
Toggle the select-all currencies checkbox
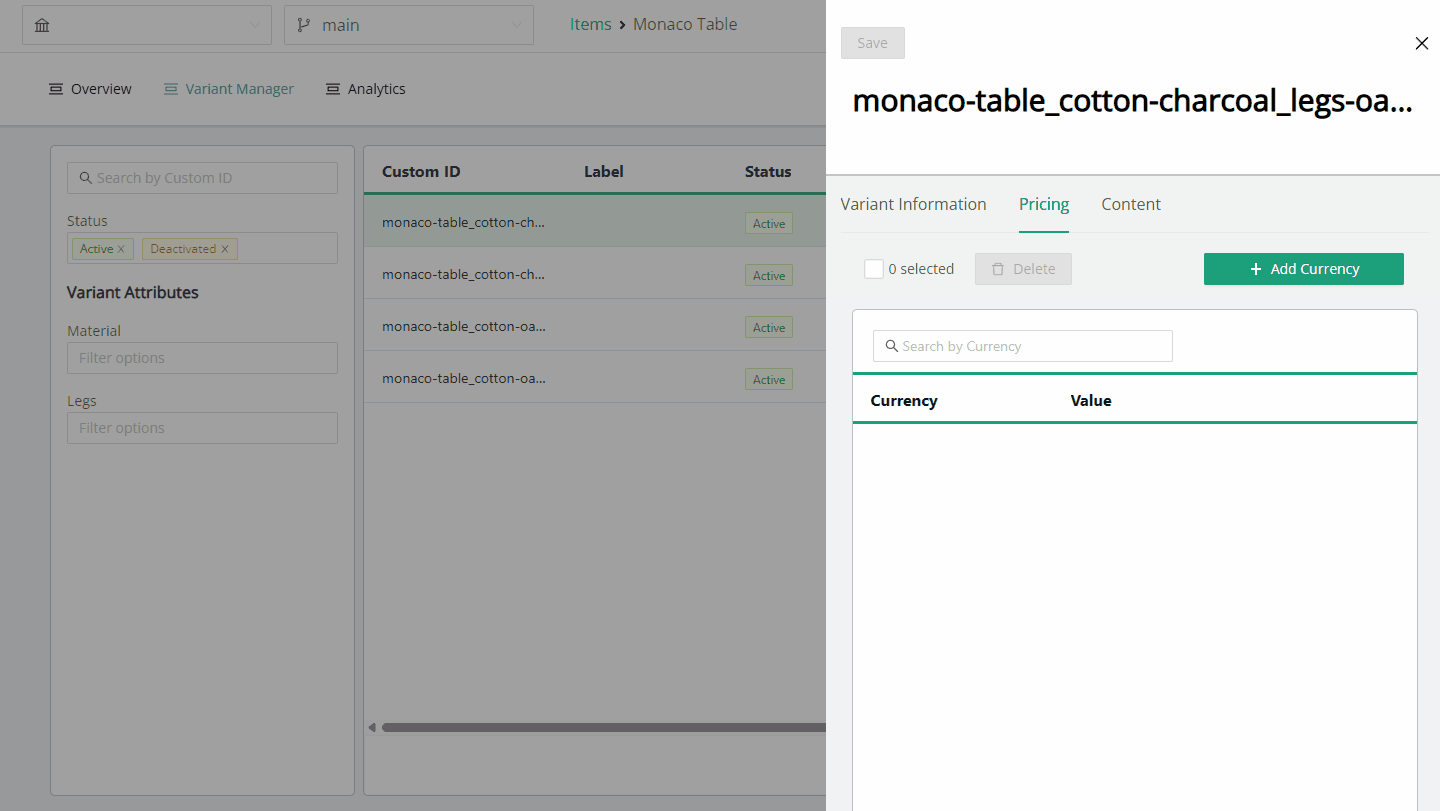point(874,269)
